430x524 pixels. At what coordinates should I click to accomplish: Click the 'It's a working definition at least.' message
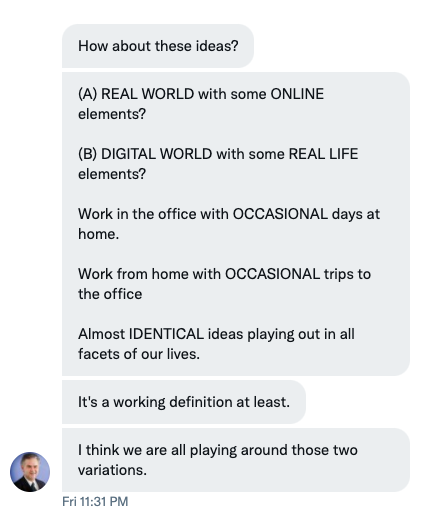click(184, 402)
